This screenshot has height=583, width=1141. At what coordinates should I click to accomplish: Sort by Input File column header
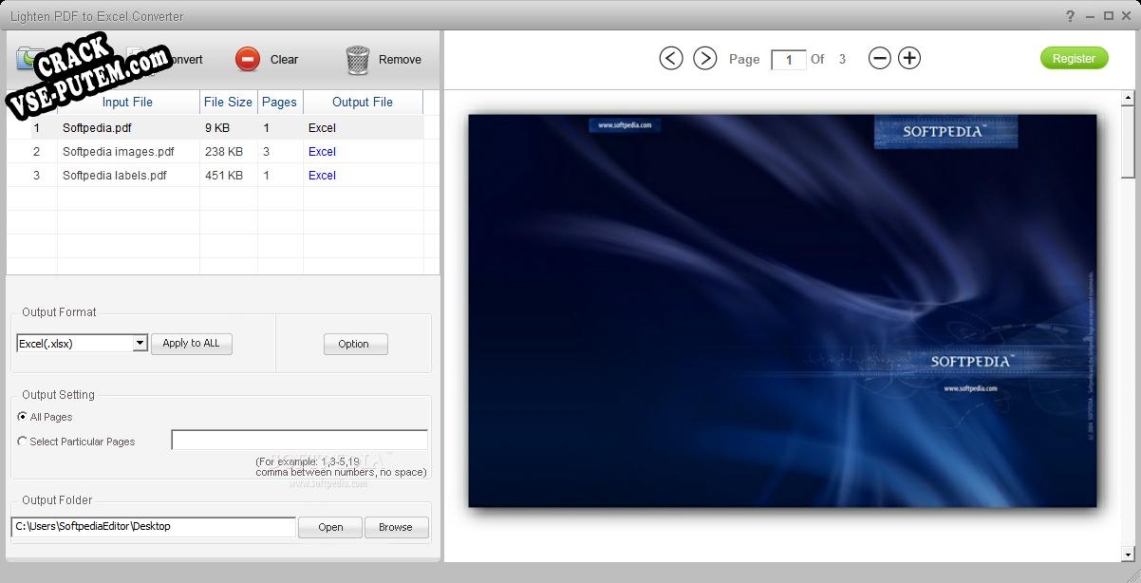pos(127,102)
